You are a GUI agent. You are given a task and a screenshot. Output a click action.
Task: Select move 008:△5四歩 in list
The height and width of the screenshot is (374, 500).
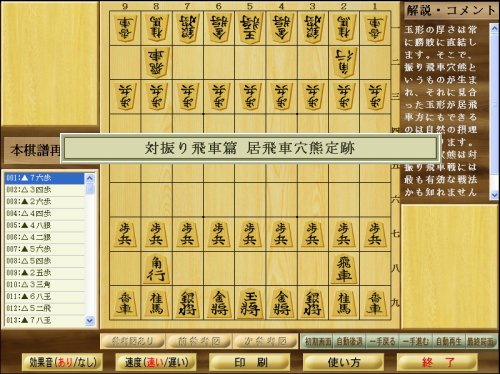(45, 261)
